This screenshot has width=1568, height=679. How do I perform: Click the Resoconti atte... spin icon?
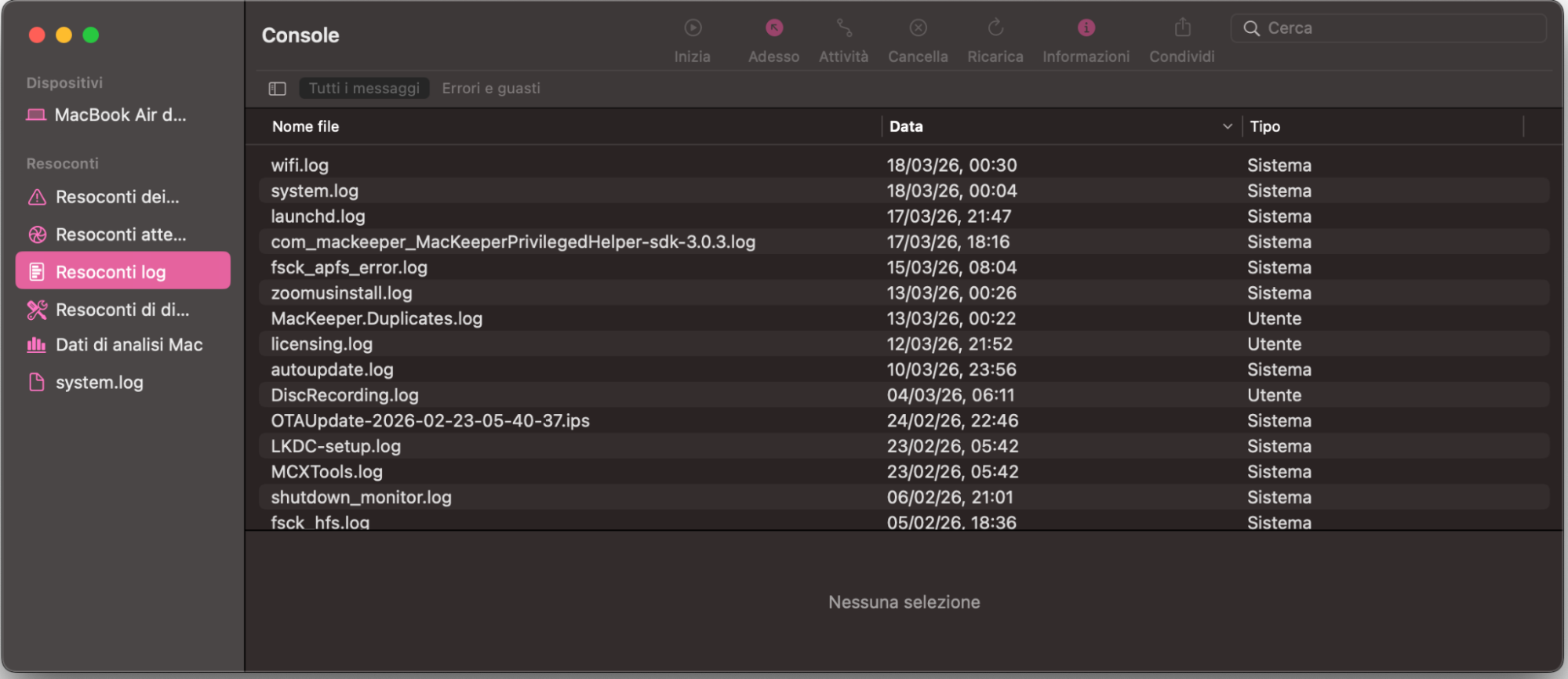[37, 234]
